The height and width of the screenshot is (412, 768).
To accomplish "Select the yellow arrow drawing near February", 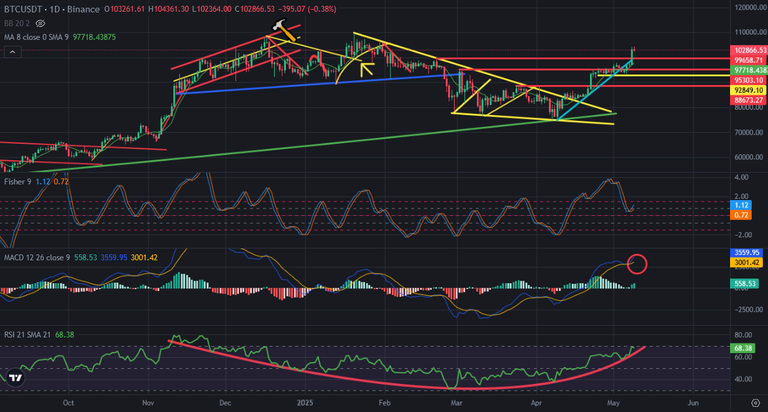I will (x=366, y=69).
